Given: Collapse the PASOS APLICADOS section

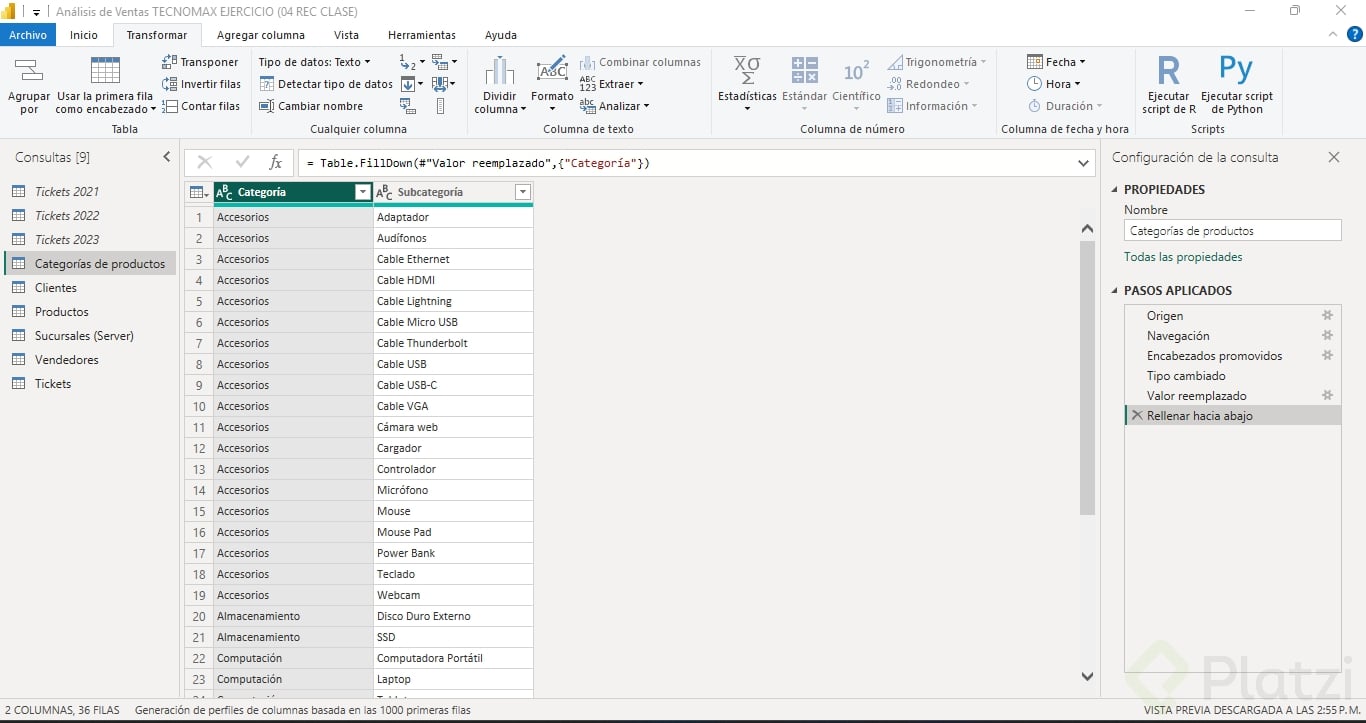Looking at the screenshot, I should point(1116,291).
